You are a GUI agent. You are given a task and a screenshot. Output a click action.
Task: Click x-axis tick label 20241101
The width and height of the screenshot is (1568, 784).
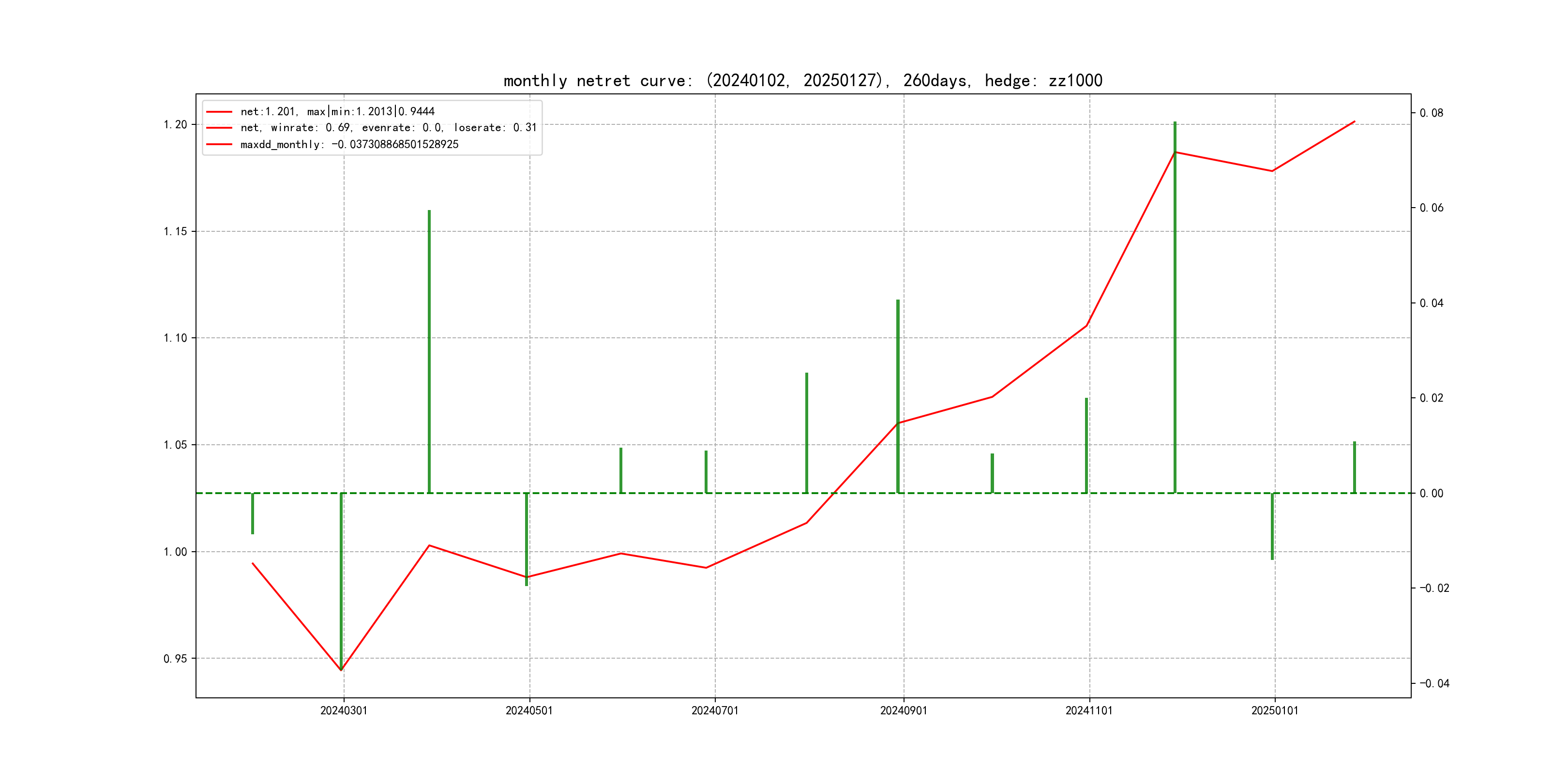click(x=1089, y=710)
